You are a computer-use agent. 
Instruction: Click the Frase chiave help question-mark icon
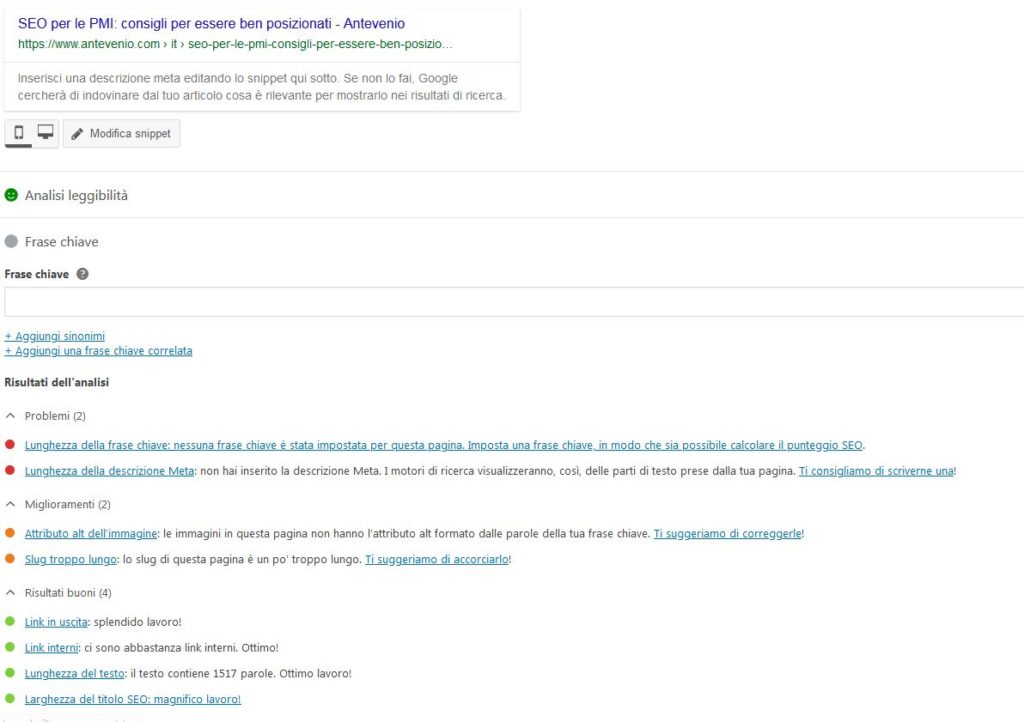pyautogui.click(x=82, y=274)
